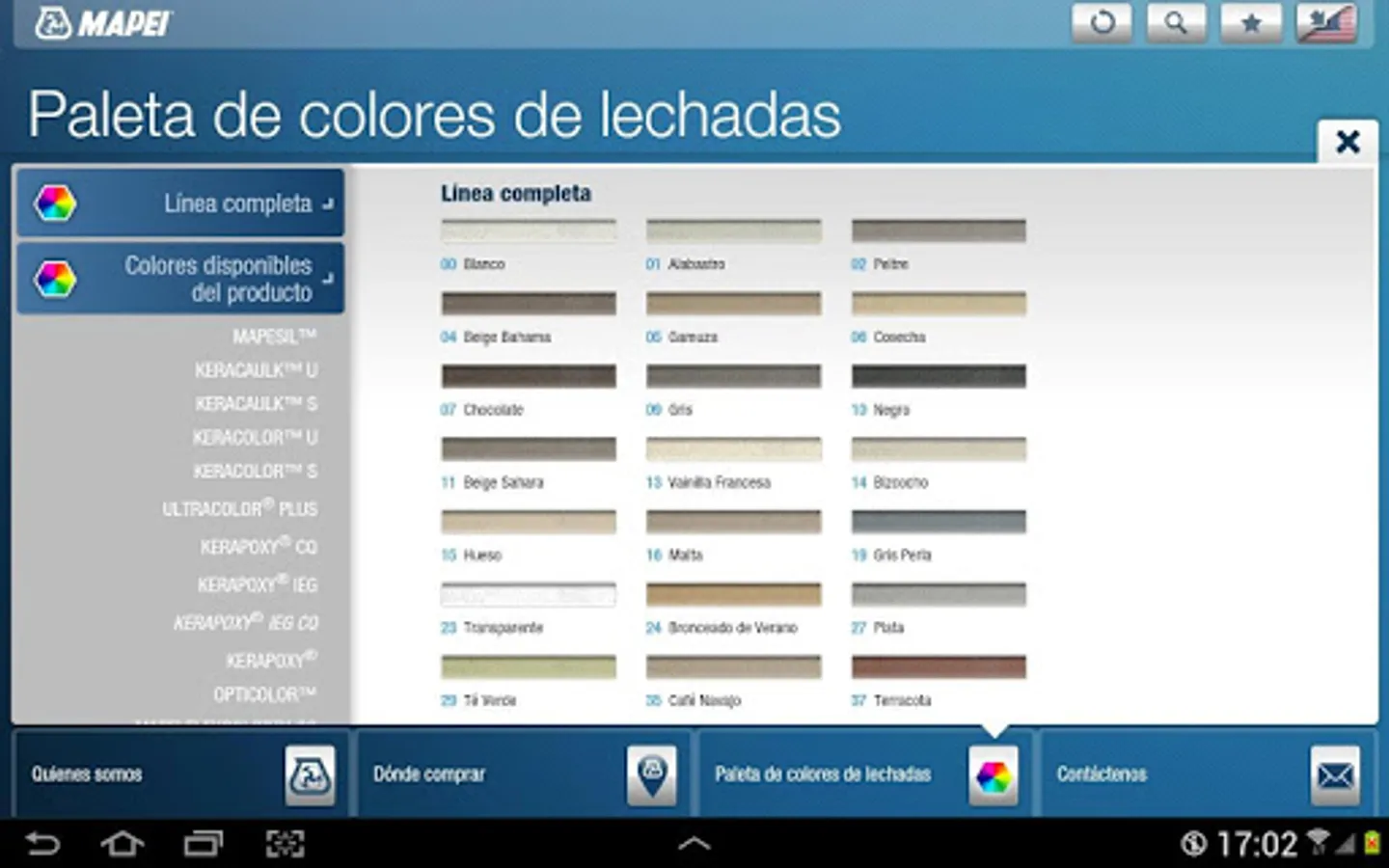Pick the 23 Transparente swatch
The height and width of the screenshot is (868, 1389).
click(529, 594)
